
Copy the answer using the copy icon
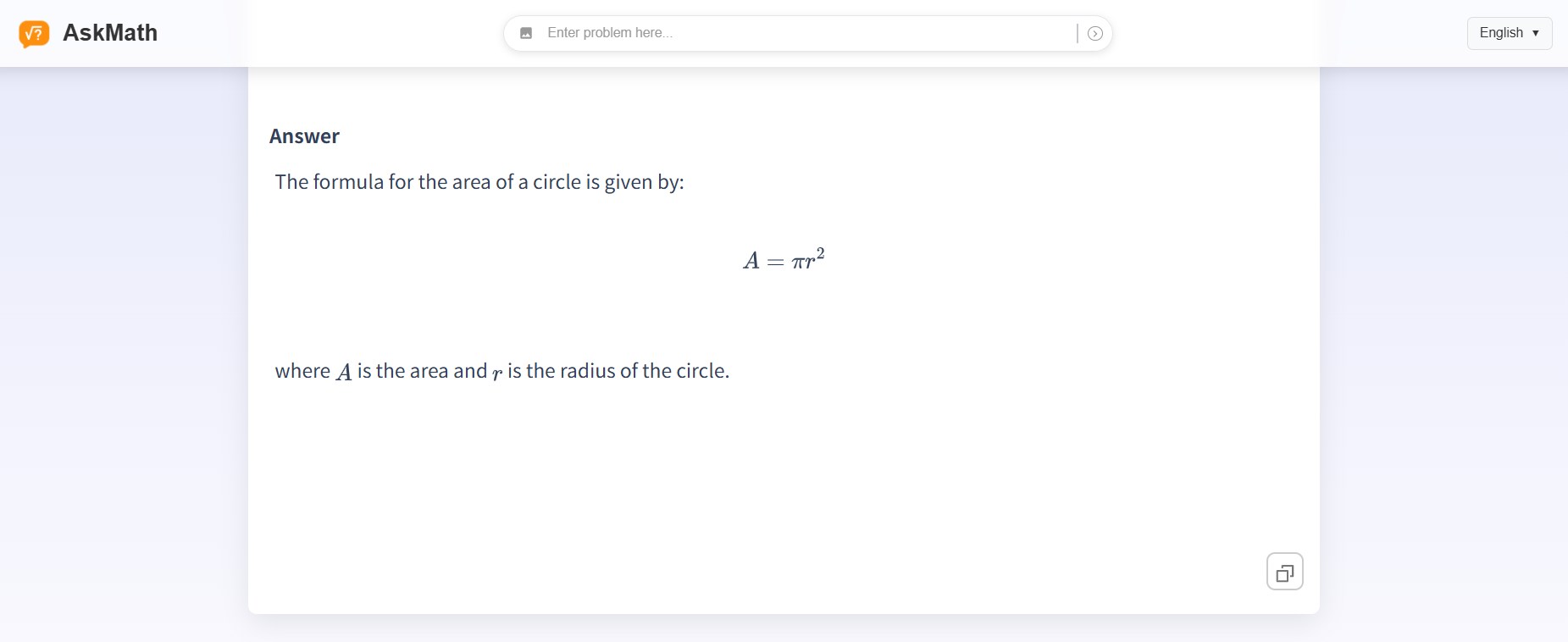1284,572
